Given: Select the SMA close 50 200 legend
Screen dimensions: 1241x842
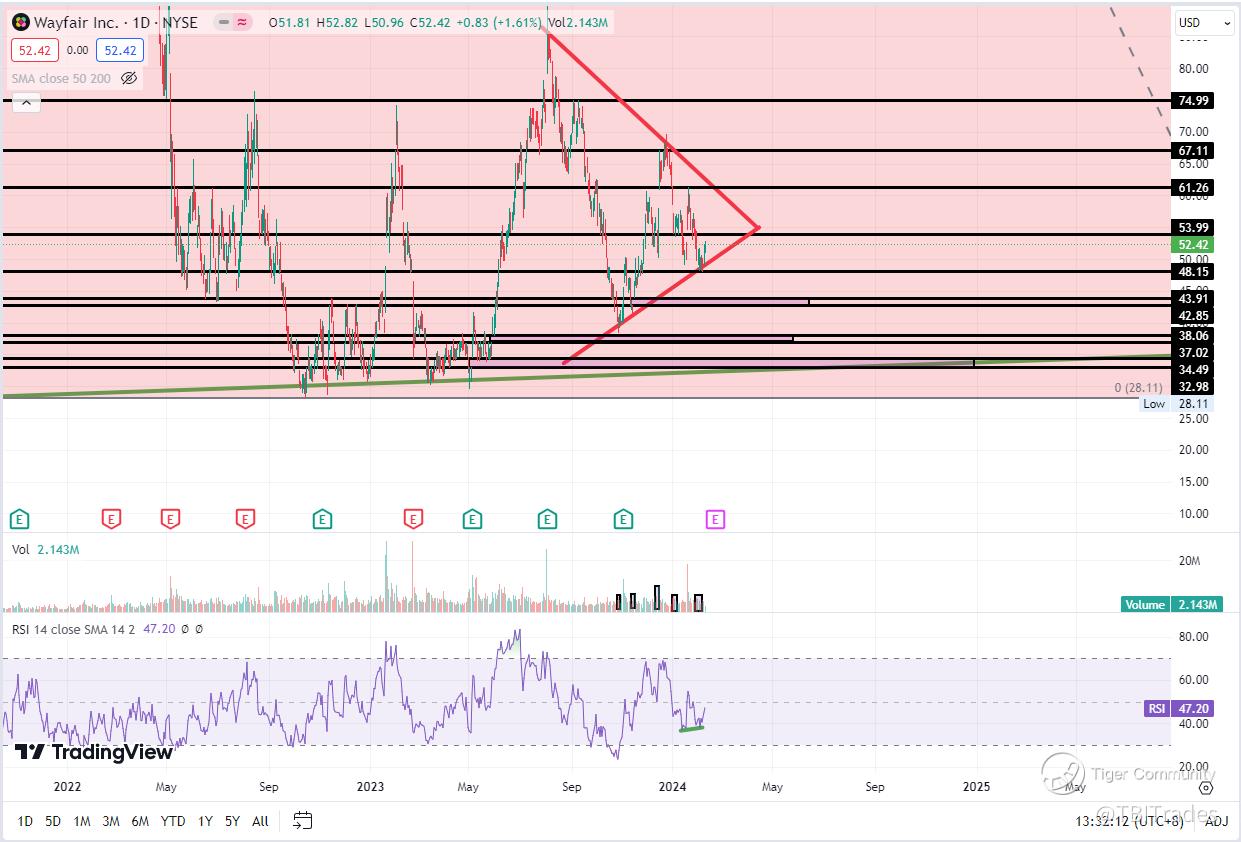Looking at the screenshot, I should point(62,77).
